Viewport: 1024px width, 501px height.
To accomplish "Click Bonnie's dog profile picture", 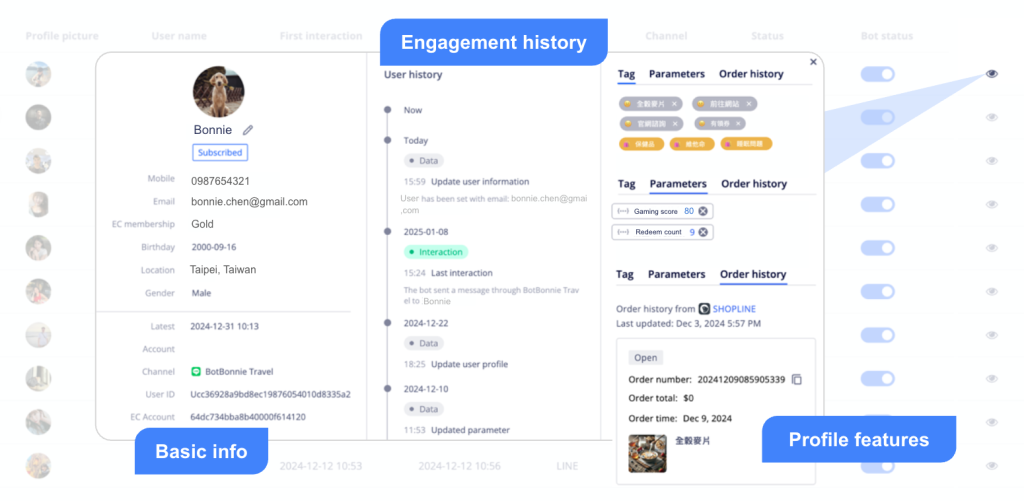I will 218,92.
